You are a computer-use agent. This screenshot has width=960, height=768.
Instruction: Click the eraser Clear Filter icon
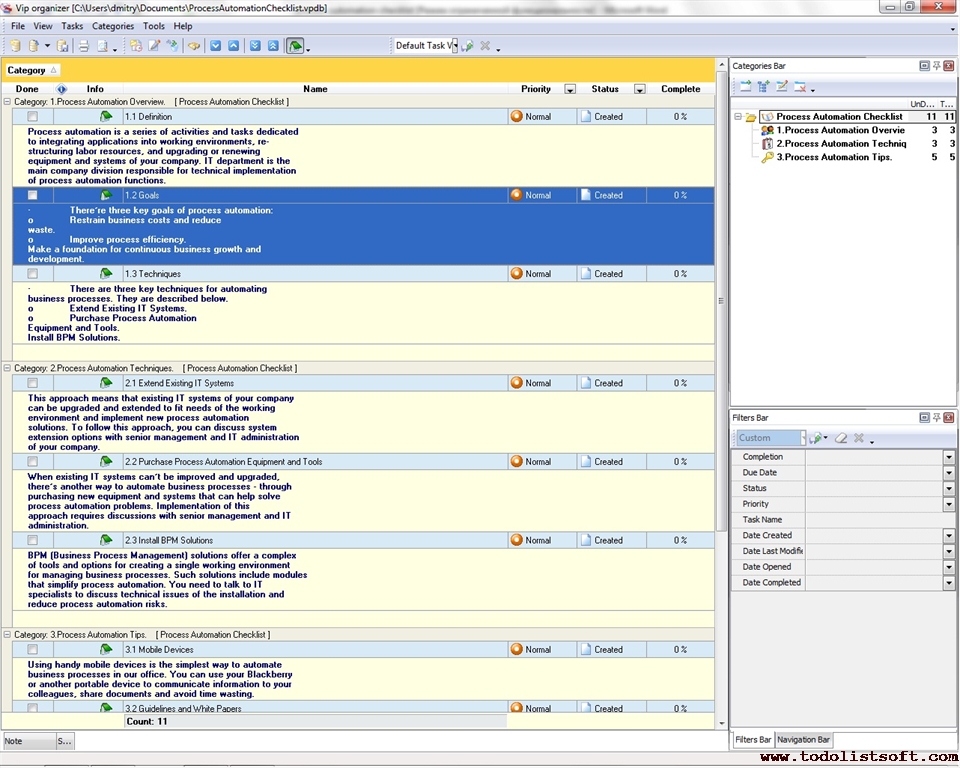(841, 438)
